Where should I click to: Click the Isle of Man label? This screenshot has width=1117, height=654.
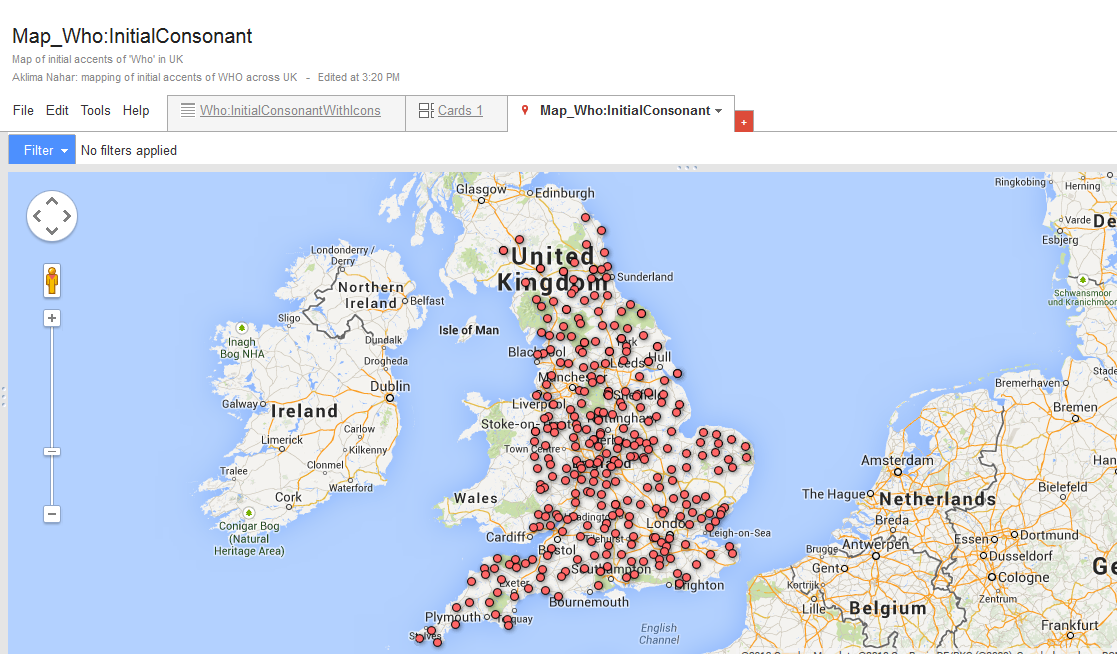tap(469, 330)
